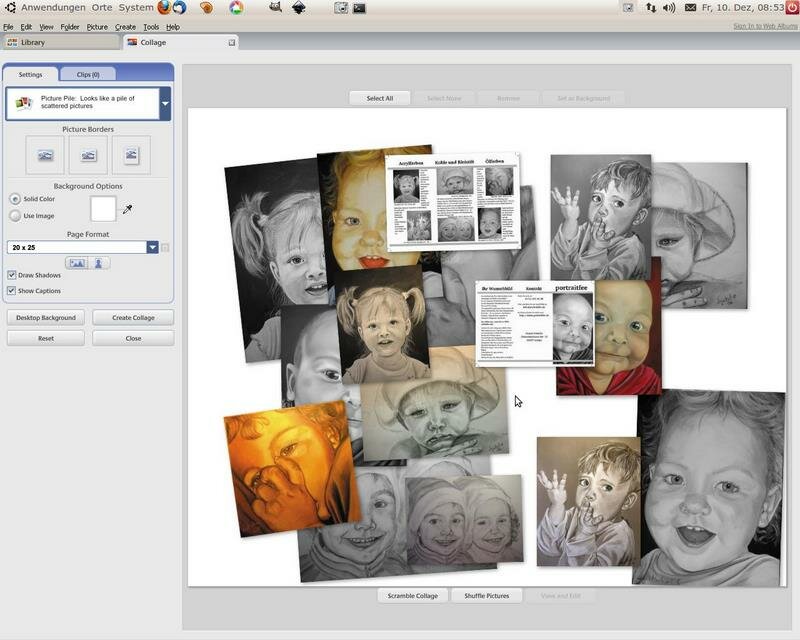Click the Ubuntu logo in top panel

(x=10, y=7)
